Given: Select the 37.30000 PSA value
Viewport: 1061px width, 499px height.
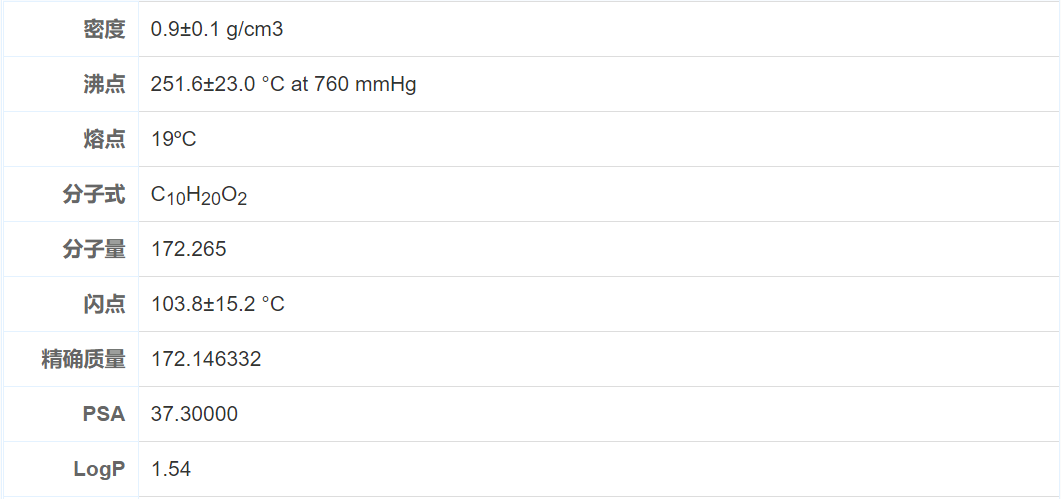Looking at the screenshot, I should (x=195, y=414).
